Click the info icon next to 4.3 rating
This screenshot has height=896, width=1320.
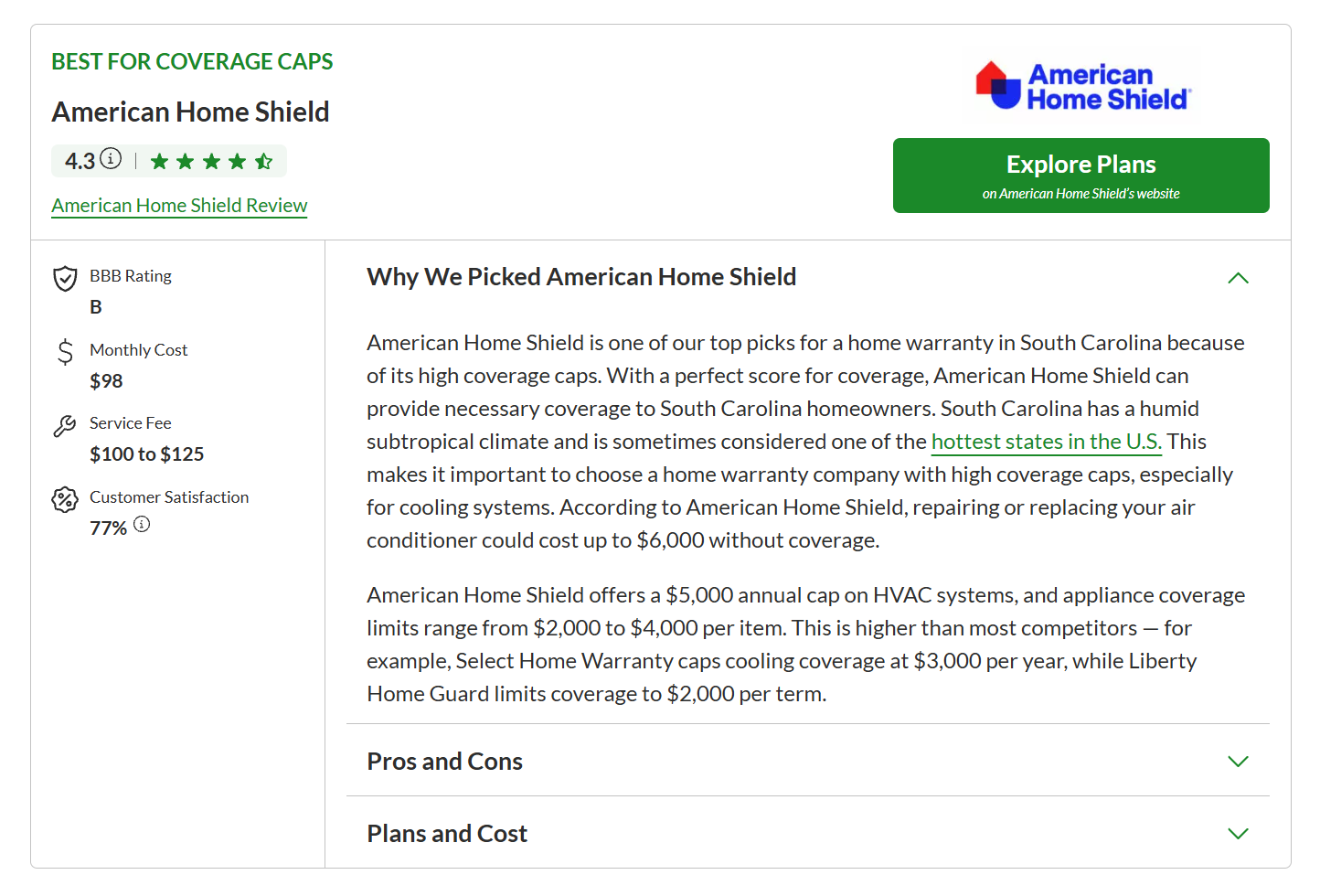tap(111, 159)
